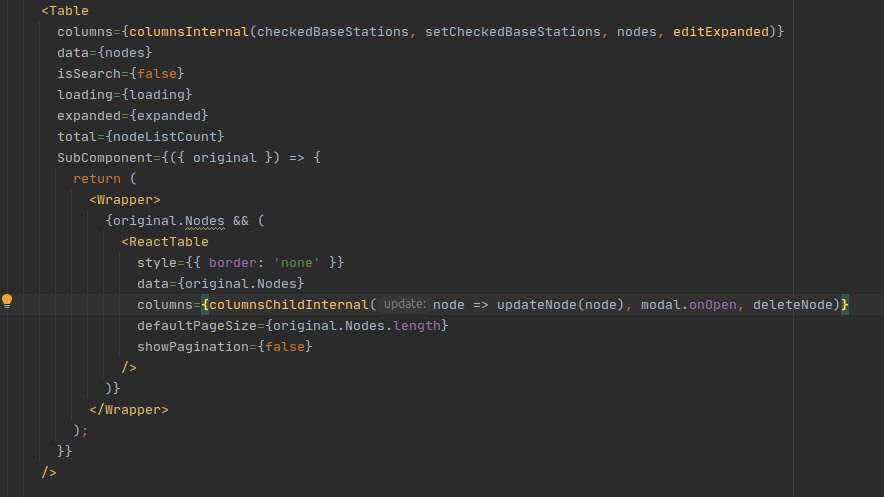The image size is (884, 497).
Task: Click 'false' value in isSearch line
Action: (x=157, y=74)
